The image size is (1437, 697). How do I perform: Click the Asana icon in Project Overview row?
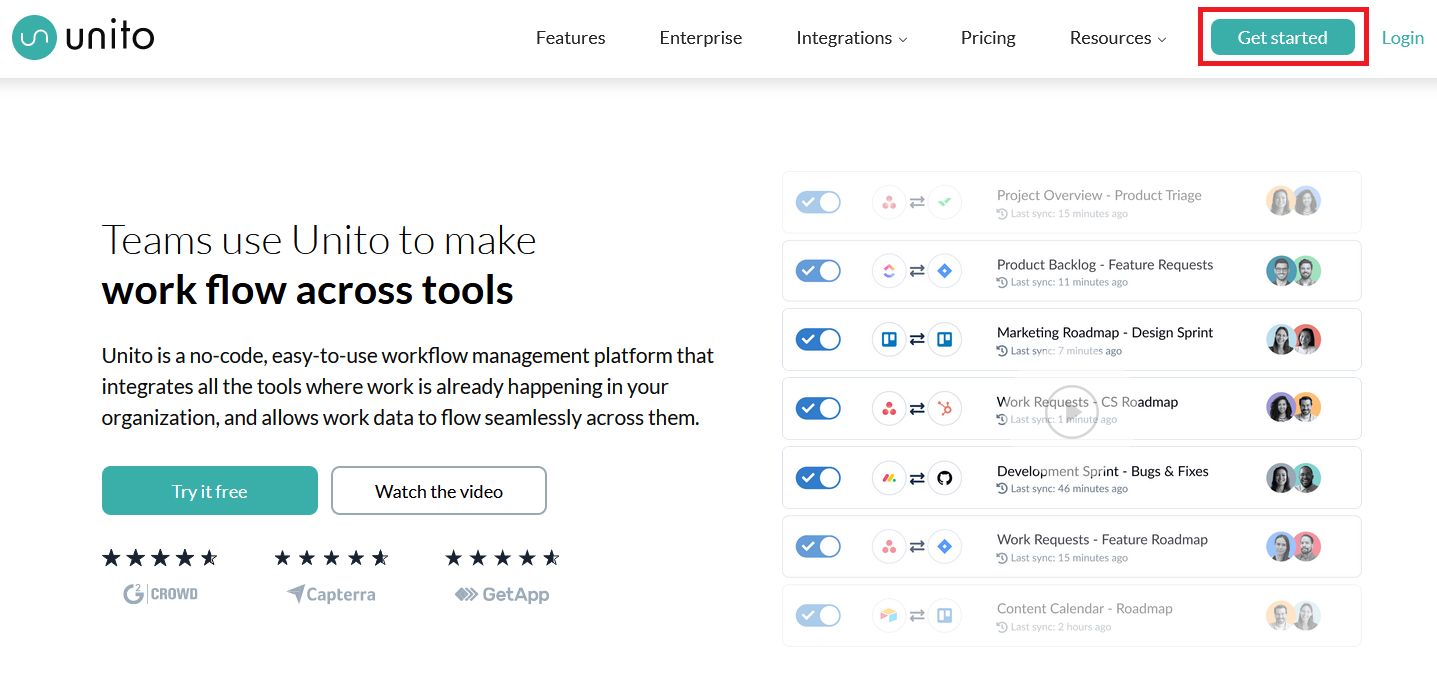pos(889,202)
